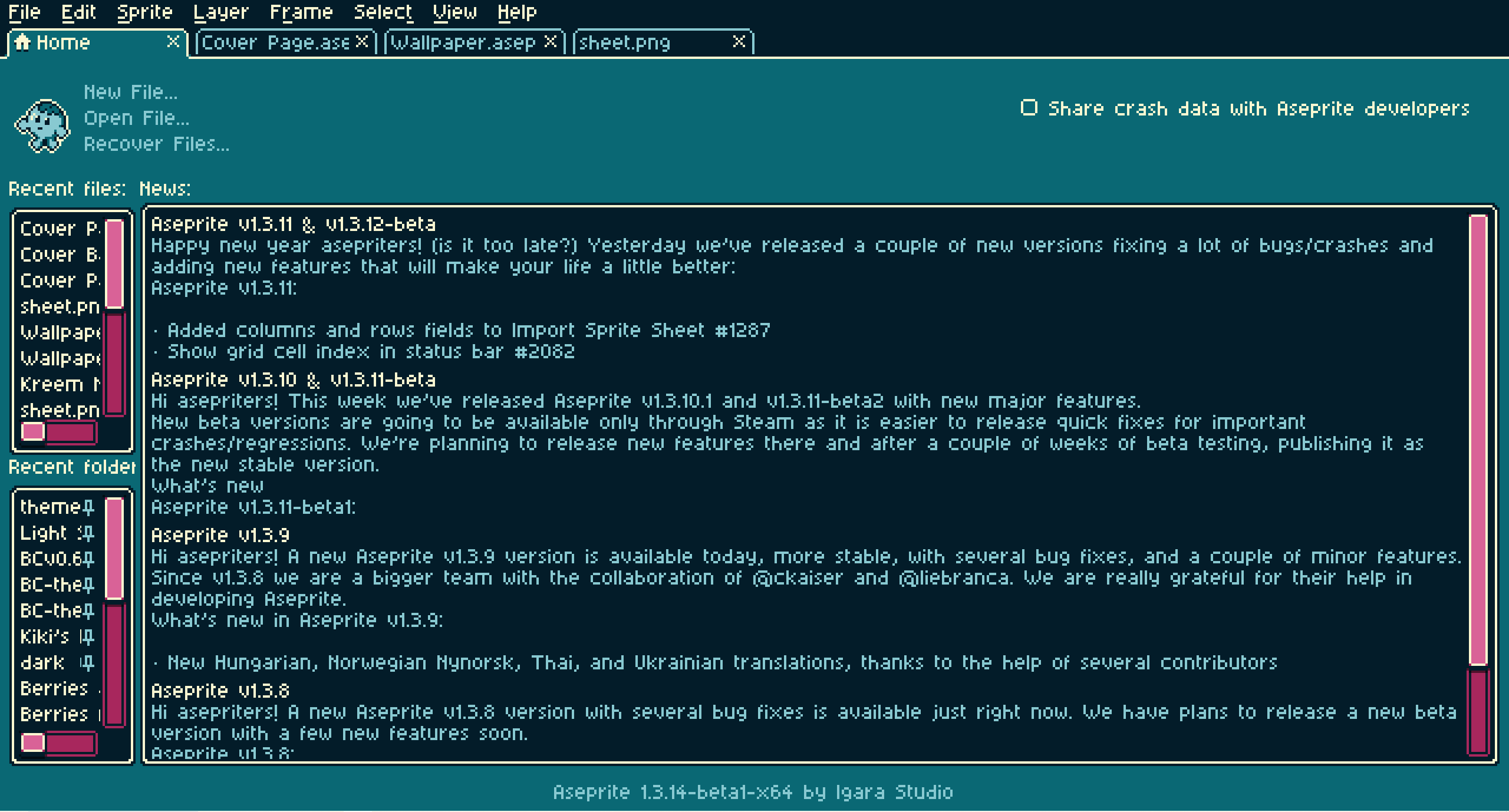
Task: Open recent file 'Cover B.'
Action: (60, 255)
